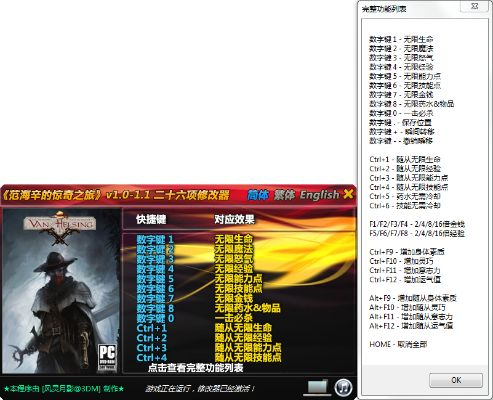
Task: Click the PC DVD-ROM badge on the cover
Action: pos(107,358)
